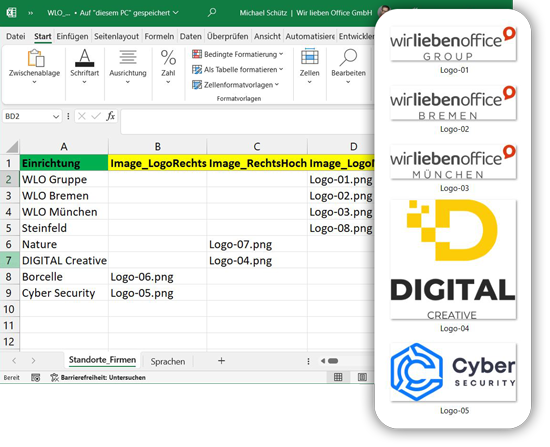Select column C header
This screenshot has width=550, height=447.
(x=257, y=147)
